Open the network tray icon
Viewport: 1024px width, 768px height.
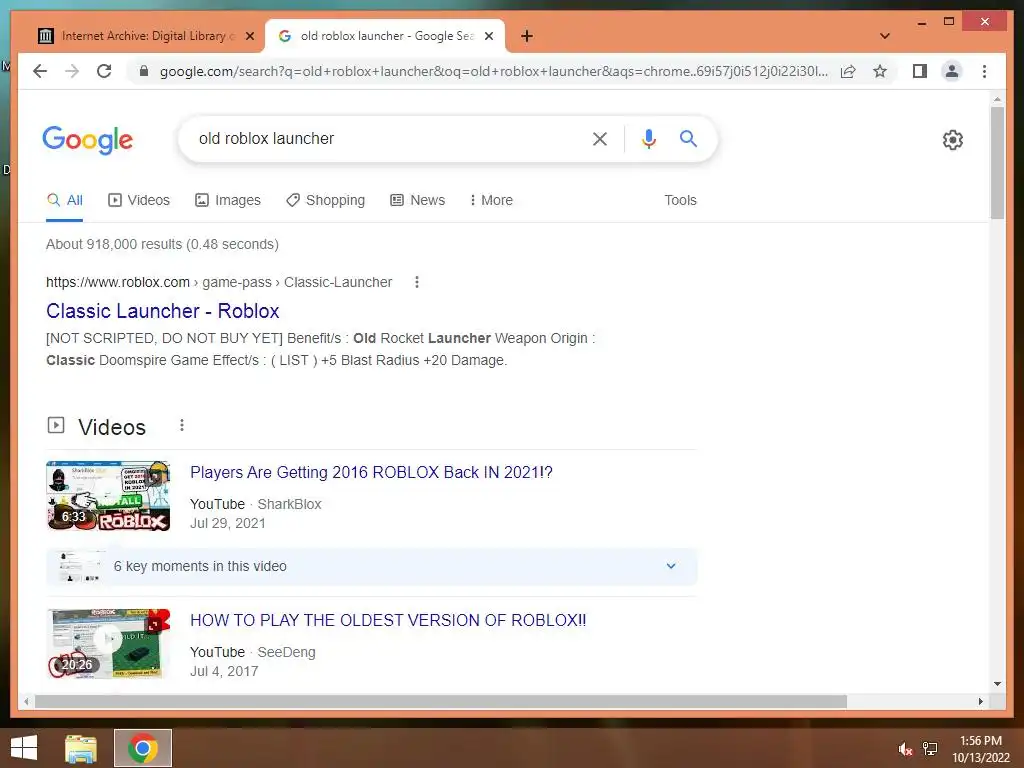click(x=930, y=749)
